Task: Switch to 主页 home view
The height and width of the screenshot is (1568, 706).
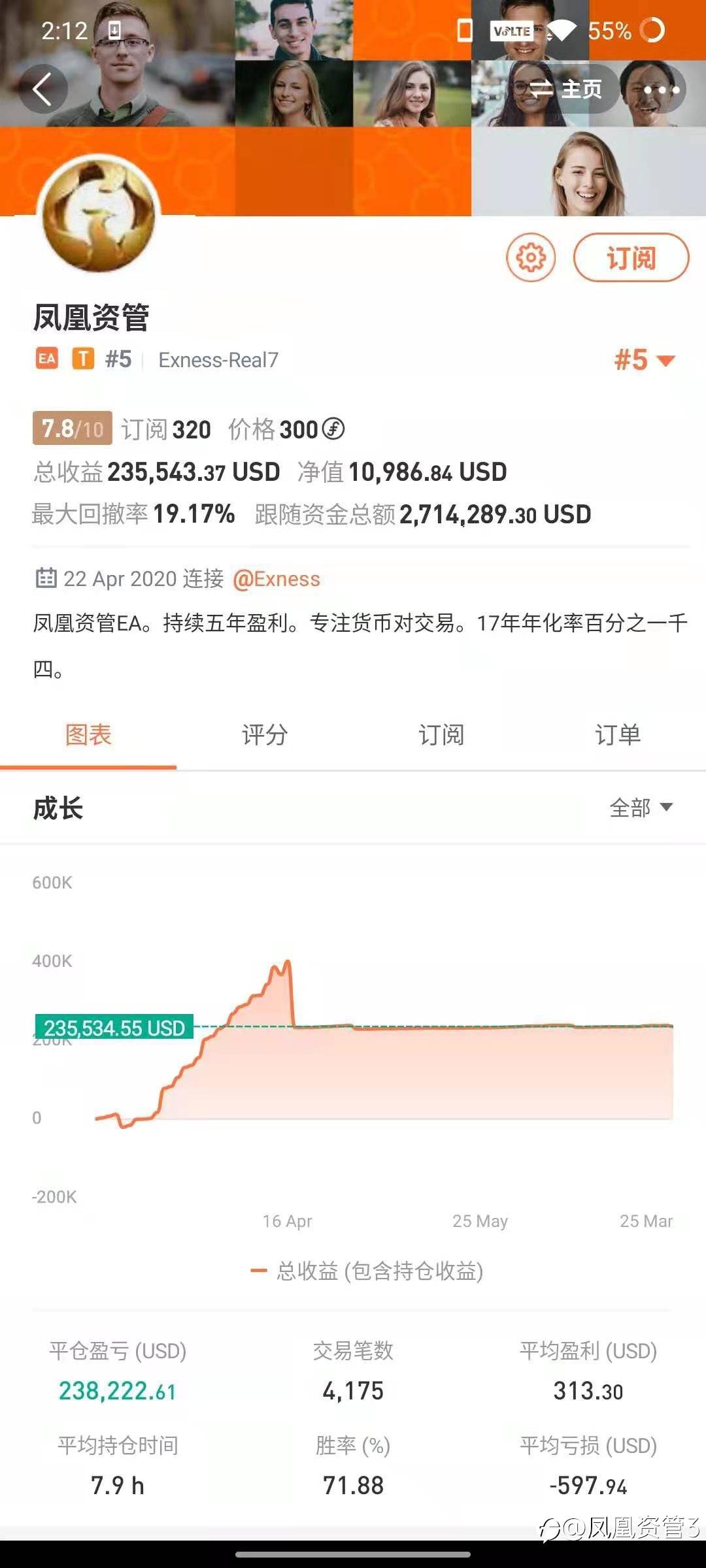Action: tap(565, 90)
